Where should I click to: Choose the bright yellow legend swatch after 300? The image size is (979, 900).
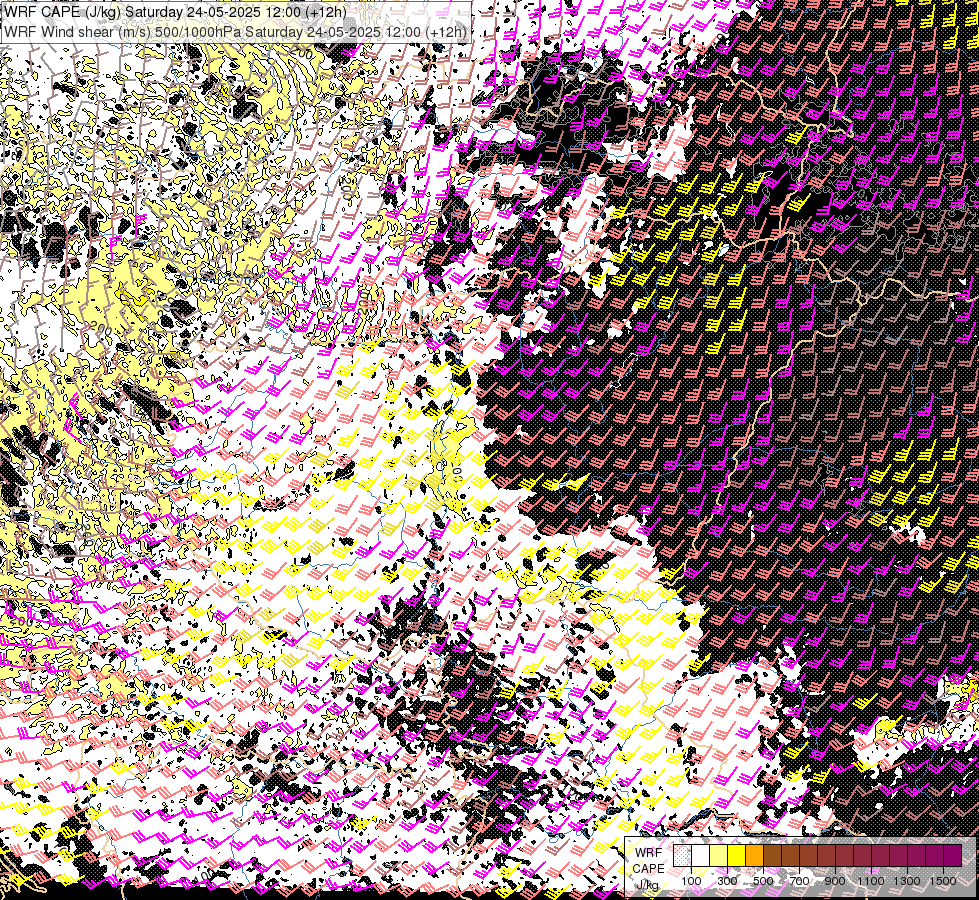click(x=737, y=855)
